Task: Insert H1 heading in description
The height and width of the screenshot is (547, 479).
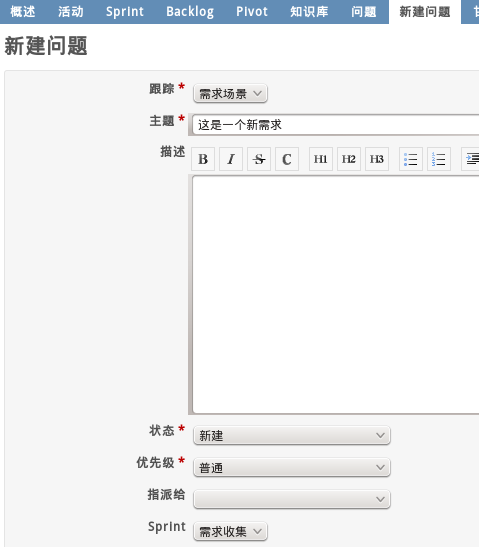Action: tap(321, 159)
